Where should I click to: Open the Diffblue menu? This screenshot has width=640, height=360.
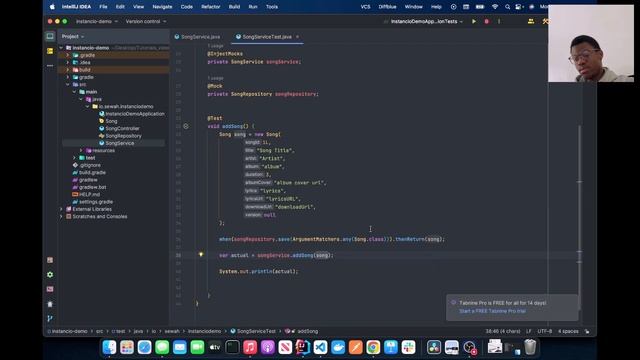click(x=387, y=7)
